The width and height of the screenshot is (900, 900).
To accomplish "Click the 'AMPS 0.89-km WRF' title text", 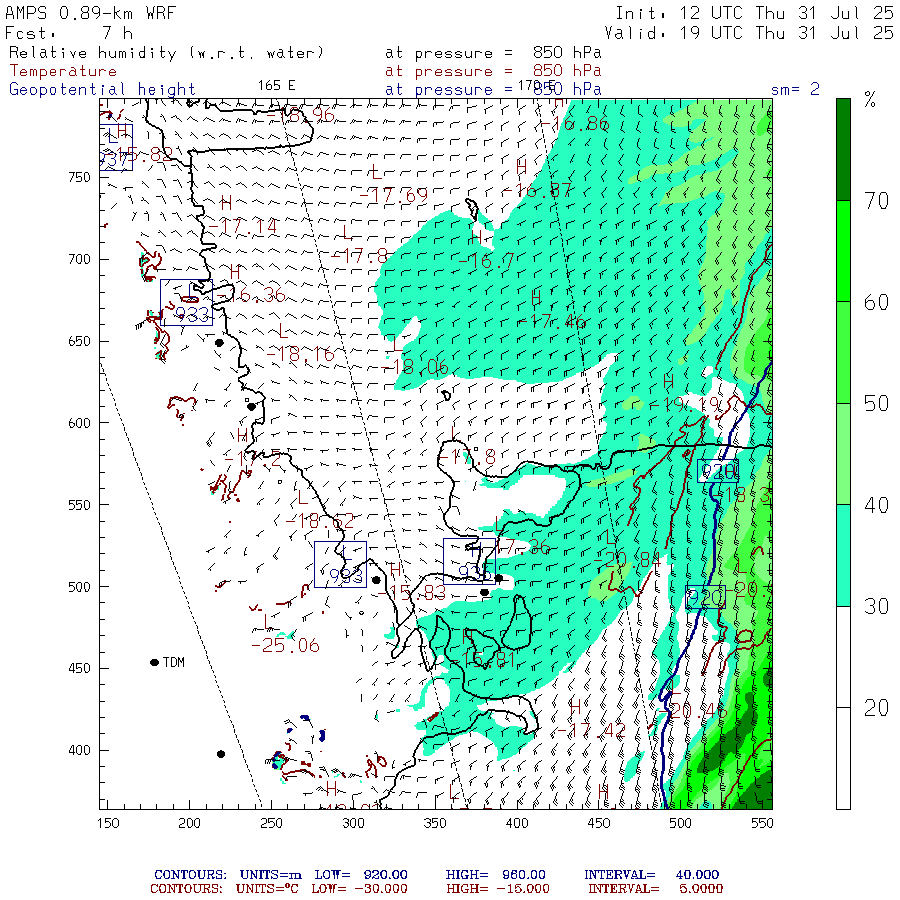I will [90, 13].
